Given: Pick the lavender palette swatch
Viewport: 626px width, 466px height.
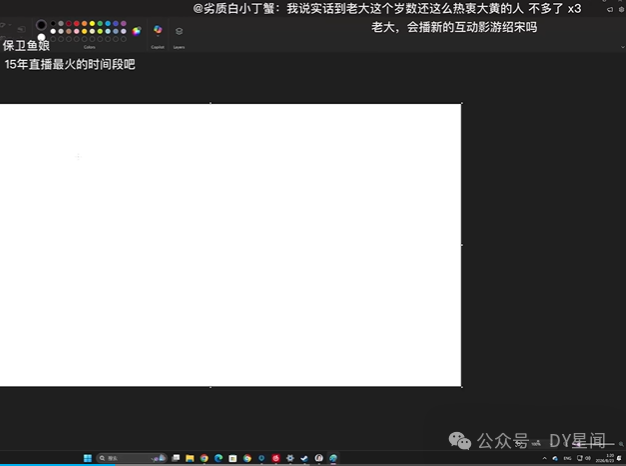Looking at the screenshot, I should click(x=123, y=31).
